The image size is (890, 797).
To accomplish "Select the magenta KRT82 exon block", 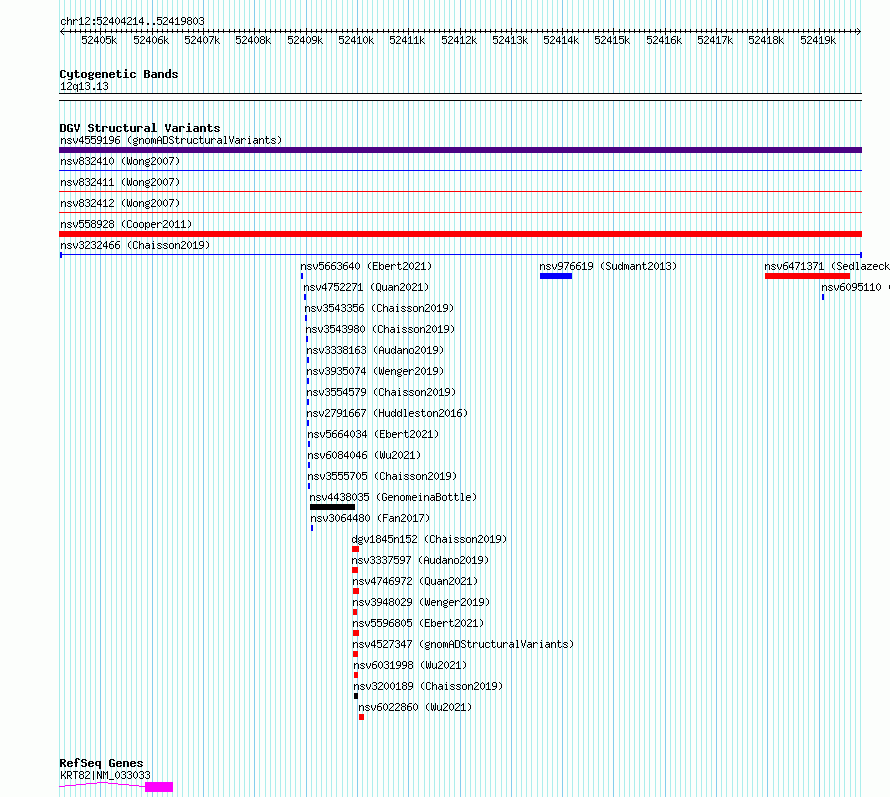I will click(159, 787).
